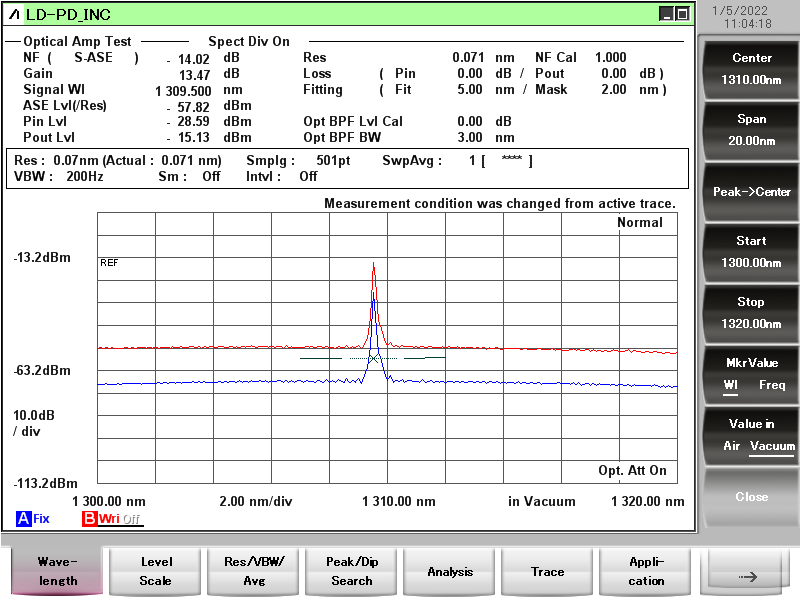Screen dimensions: 800x600
Task: Open the Application function menu
Action: tap(646, 571)
